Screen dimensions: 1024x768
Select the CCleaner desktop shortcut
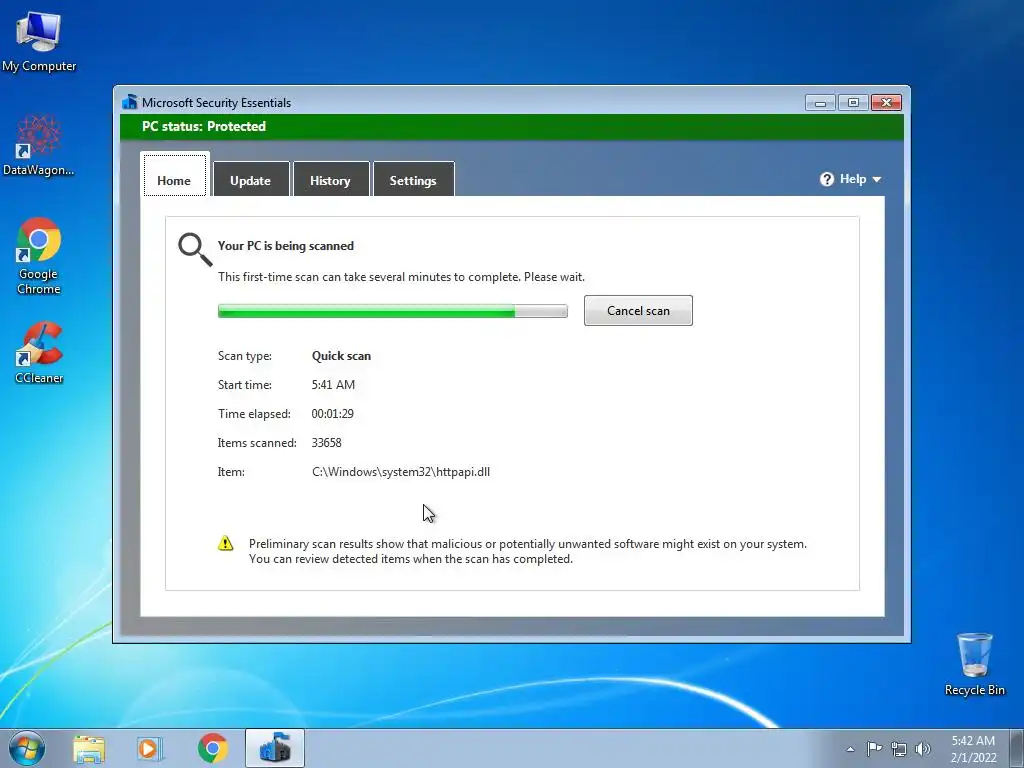39,353
